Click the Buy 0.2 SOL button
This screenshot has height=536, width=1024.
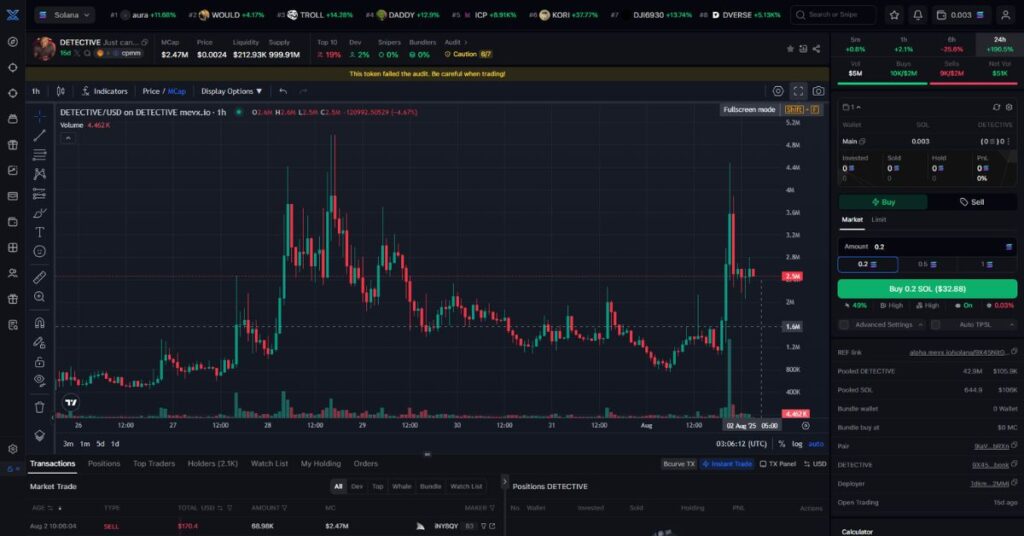927,289
